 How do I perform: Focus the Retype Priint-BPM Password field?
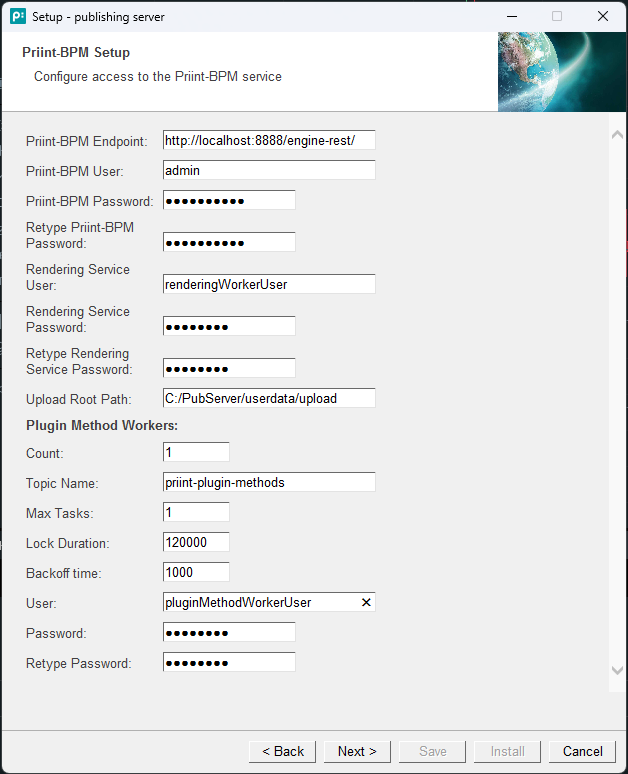point(229,242)
